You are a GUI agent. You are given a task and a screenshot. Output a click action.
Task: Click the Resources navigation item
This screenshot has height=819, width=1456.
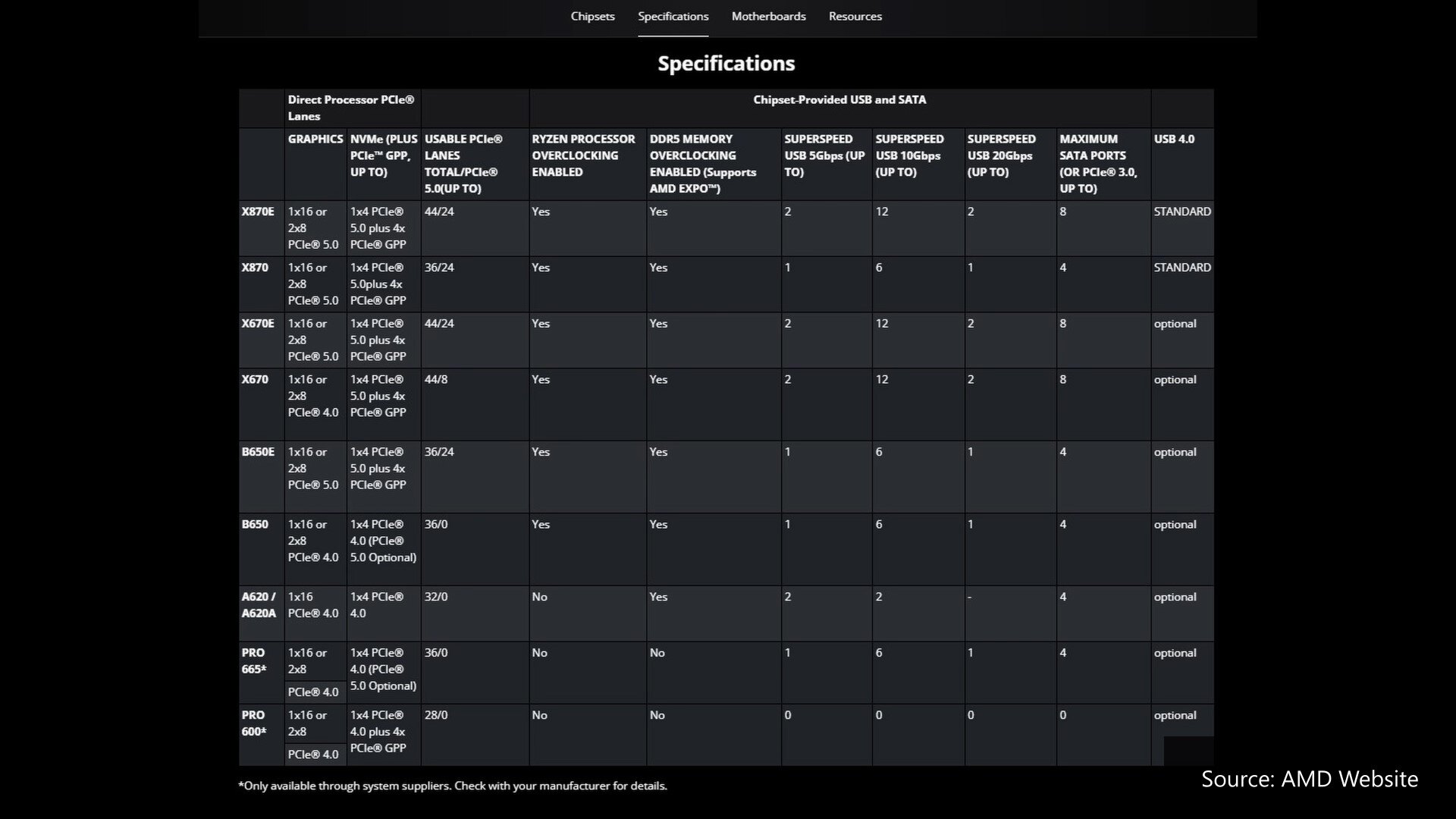tap(855, 16)
